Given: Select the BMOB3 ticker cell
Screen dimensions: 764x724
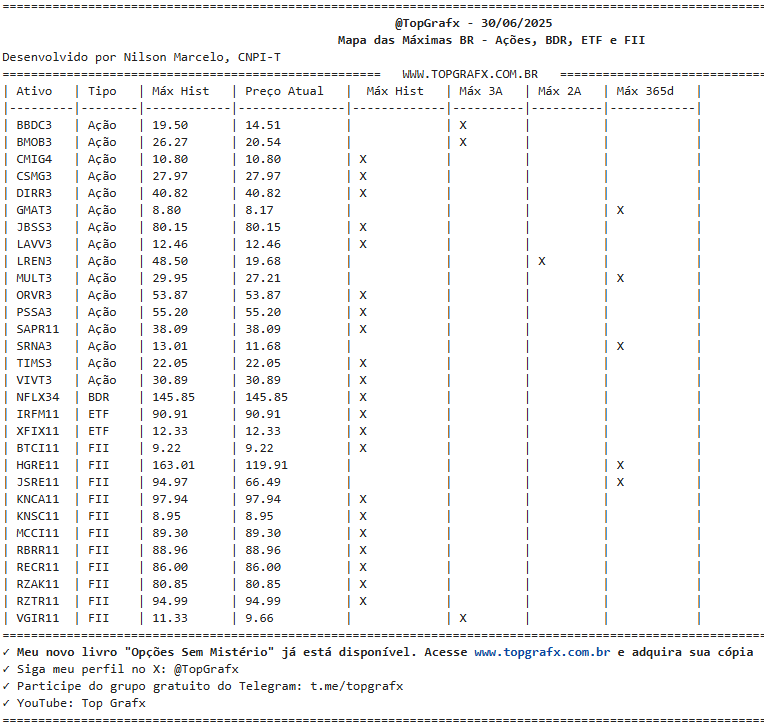Looking at the screenshot, I should pyautogui.click(x=34, y=142).
